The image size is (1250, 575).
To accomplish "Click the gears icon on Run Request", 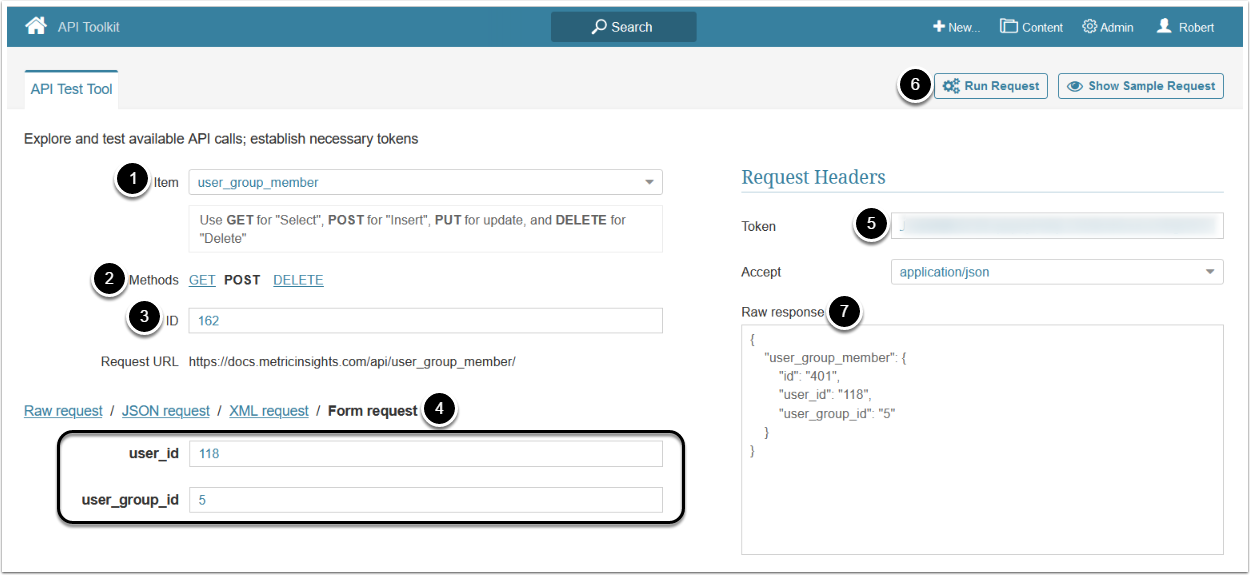I will point(951,86).
